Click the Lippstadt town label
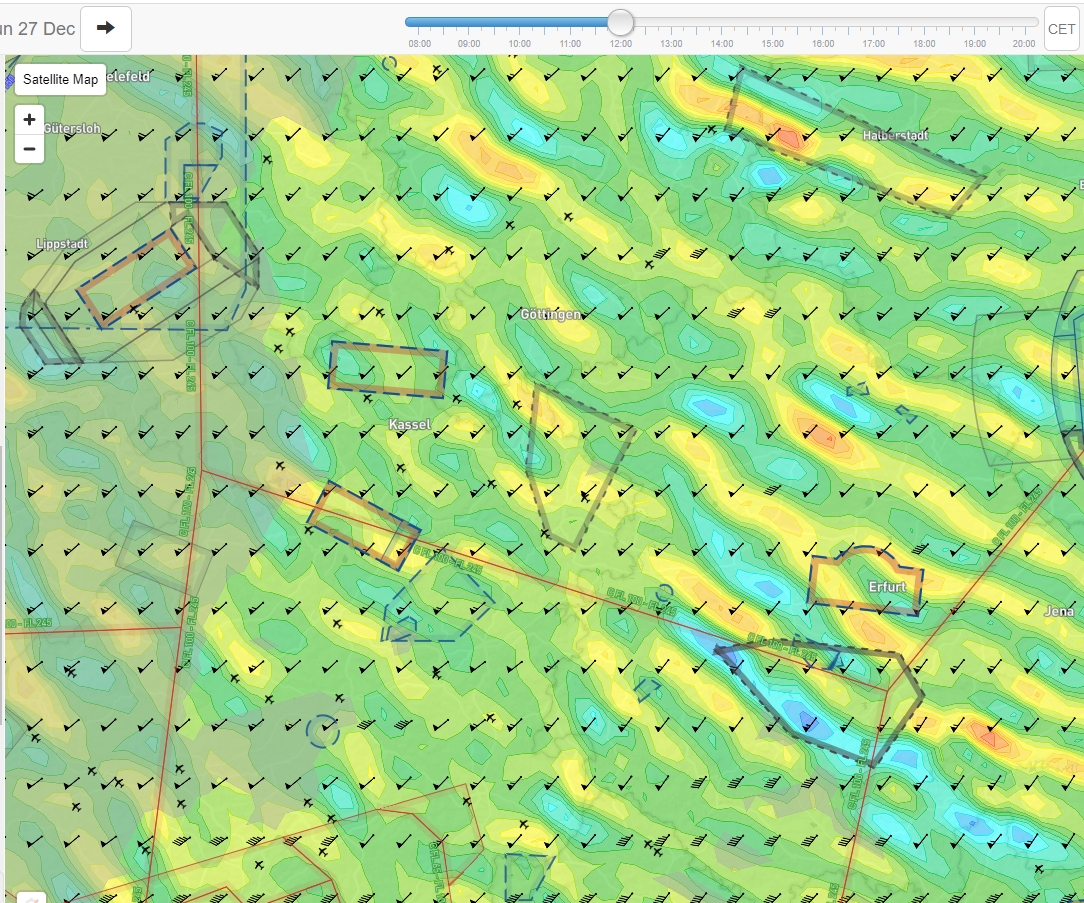Image resolution: width=1084 pixels, height=903 pixels. pyautogui.click(x=62, y=243)
